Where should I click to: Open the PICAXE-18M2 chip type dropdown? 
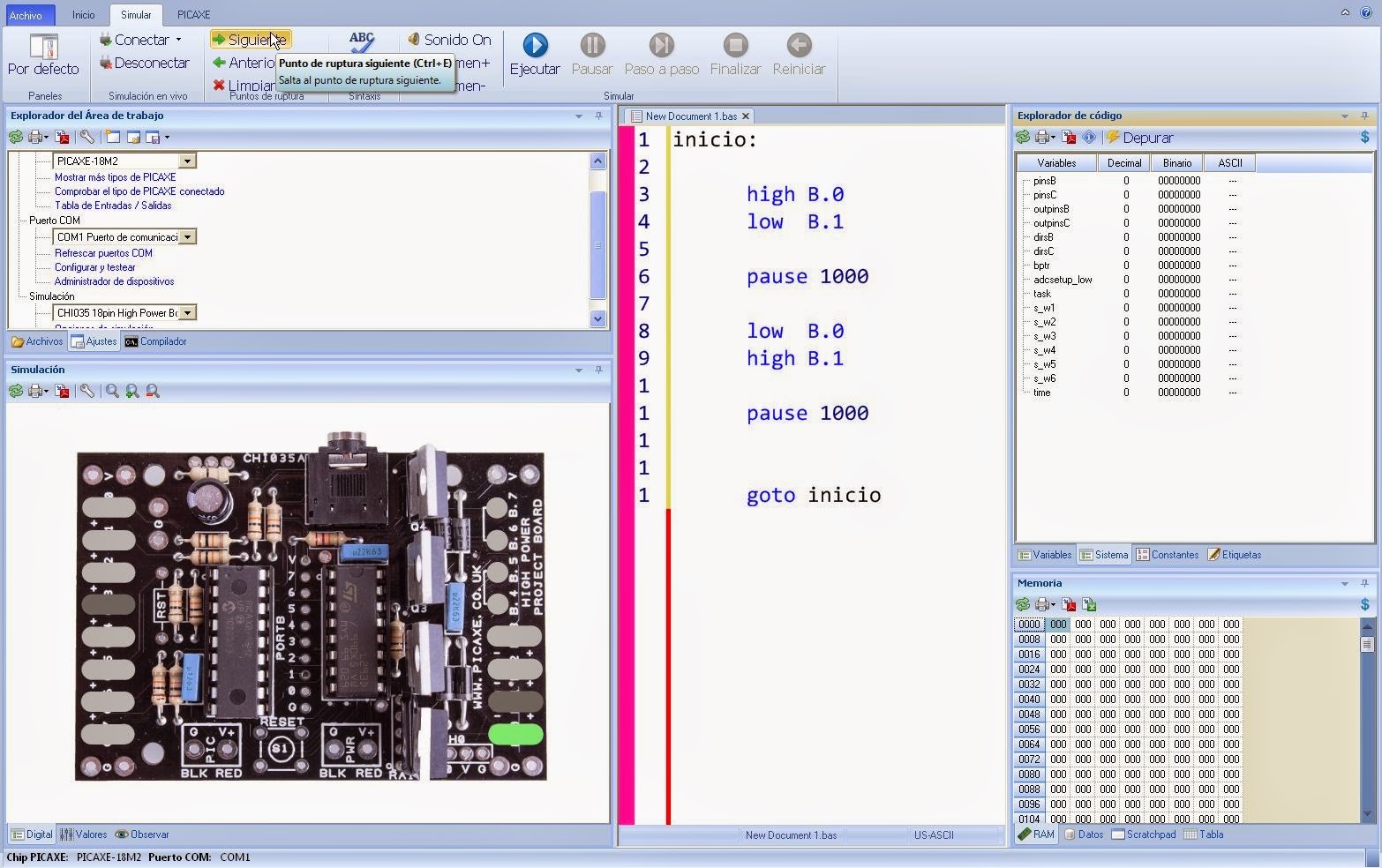pos(187,161)
